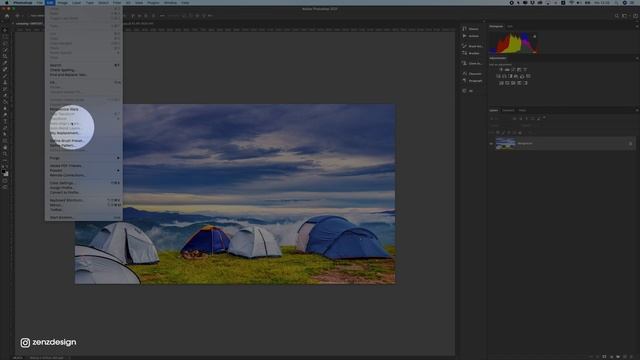The image size is (640, 360).
Task: Select the Rectangular Marquee tool
Action: (x=5, y=37)
